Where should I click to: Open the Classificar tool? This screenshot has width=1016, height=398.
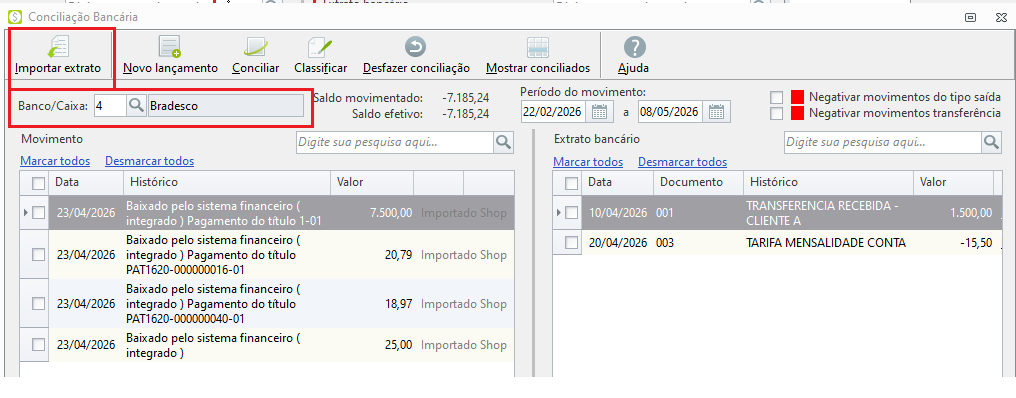click(320, 54)
